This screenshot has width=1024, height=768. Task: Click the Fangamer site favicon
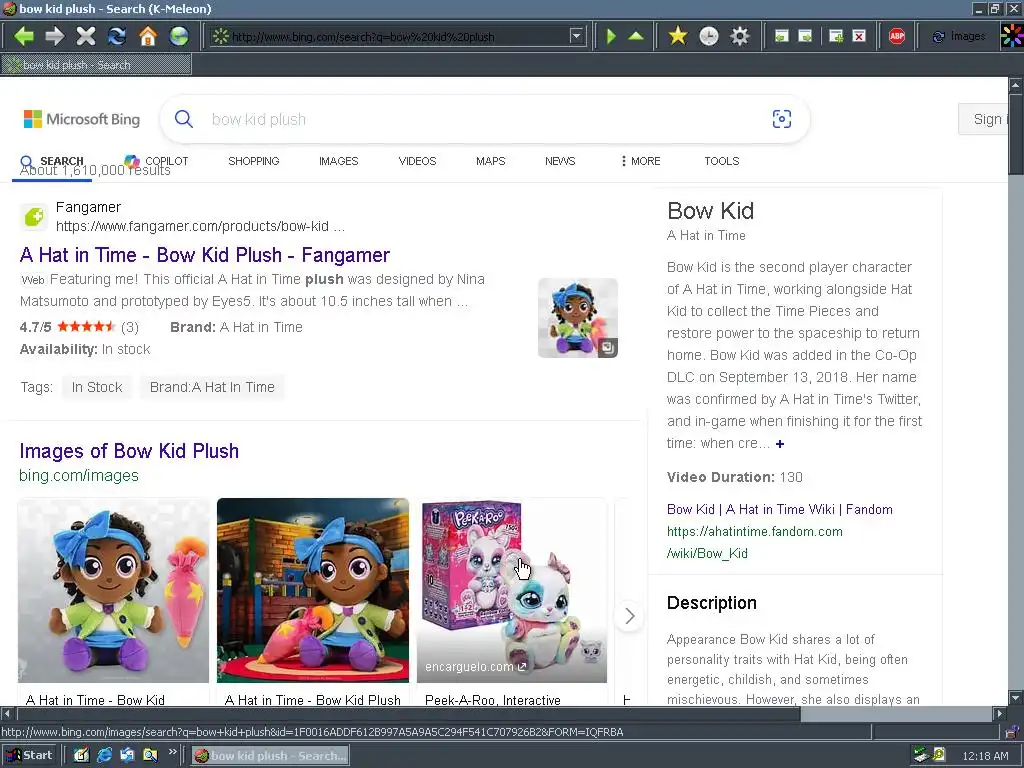pyautogui.click(x=33, y=217)
